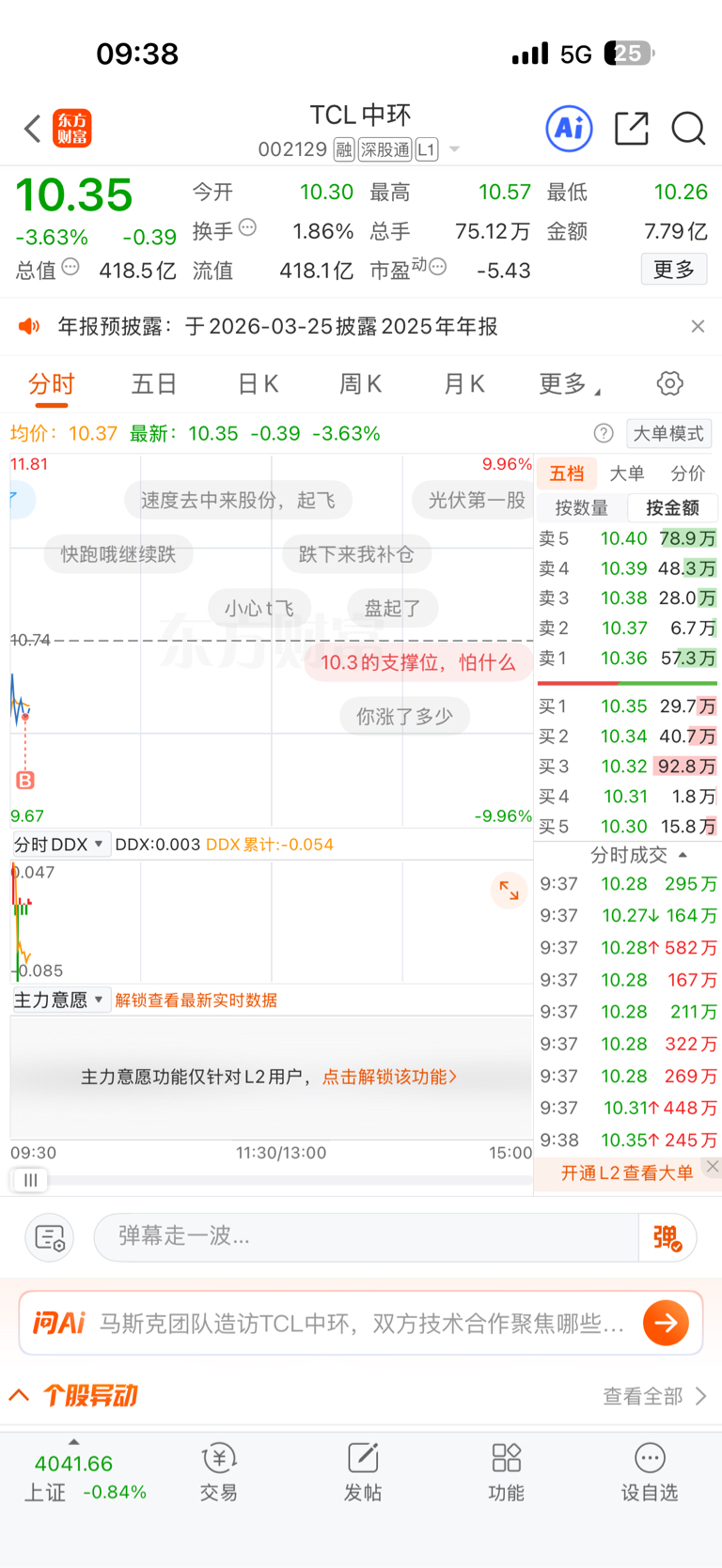The width and height of the screenshot is (722, 1568).
Task: Tap the battery status indicator
Action: (x=630, y=54)
